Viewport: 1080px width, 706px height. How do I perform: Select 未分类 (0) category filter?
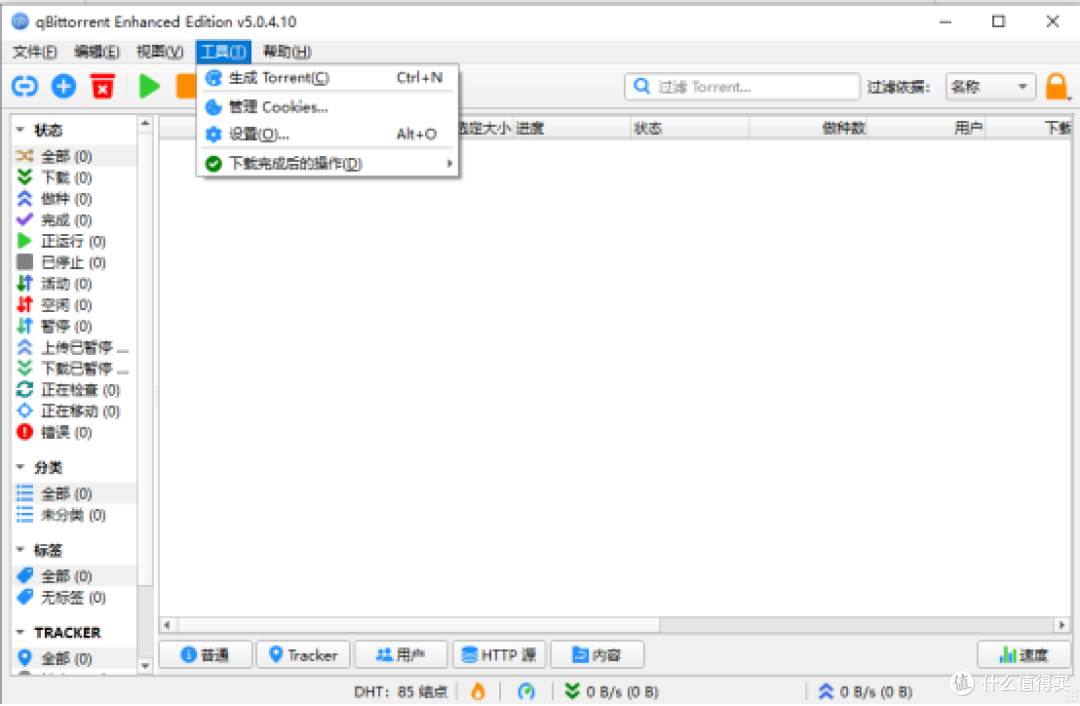(74, 515)
